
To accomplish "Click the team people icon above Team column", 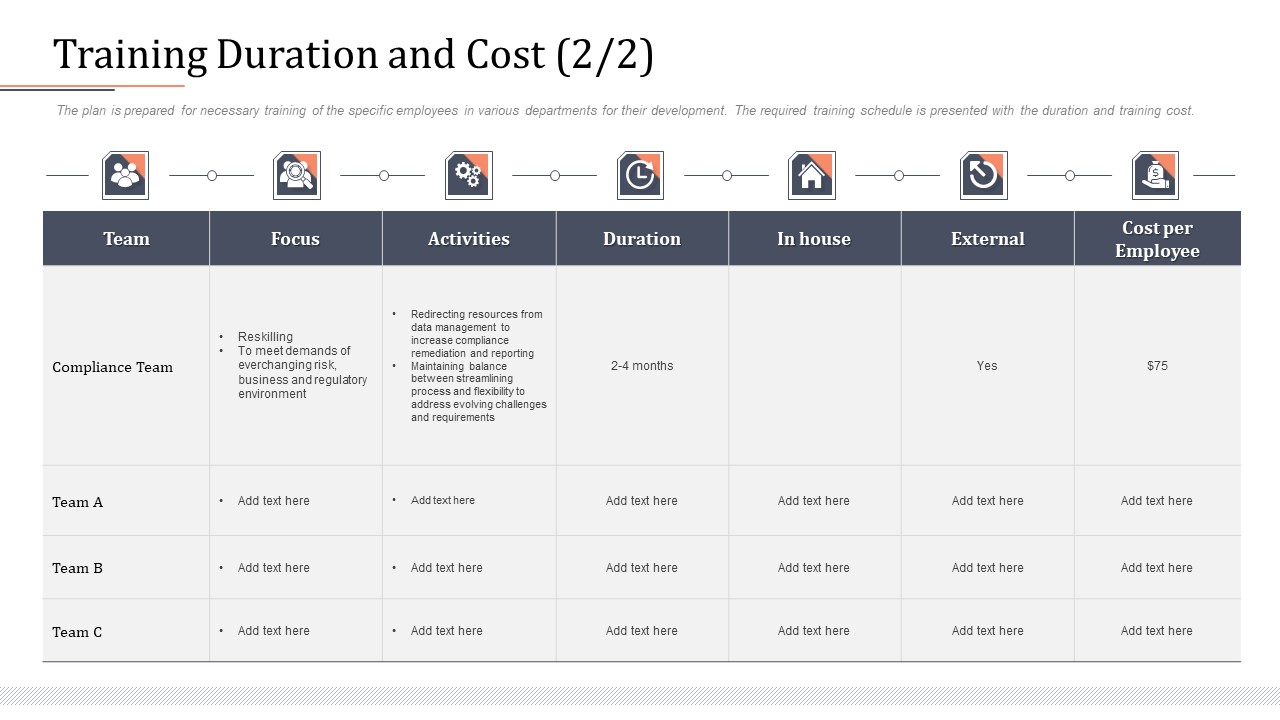I will pos(126,175).
